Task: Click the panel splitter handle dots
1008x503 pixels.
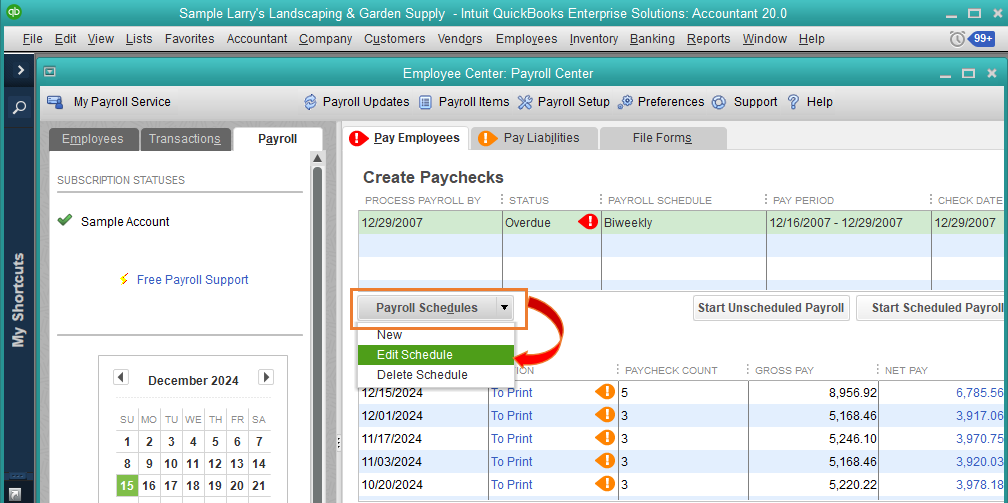Action: coord(338,442)
